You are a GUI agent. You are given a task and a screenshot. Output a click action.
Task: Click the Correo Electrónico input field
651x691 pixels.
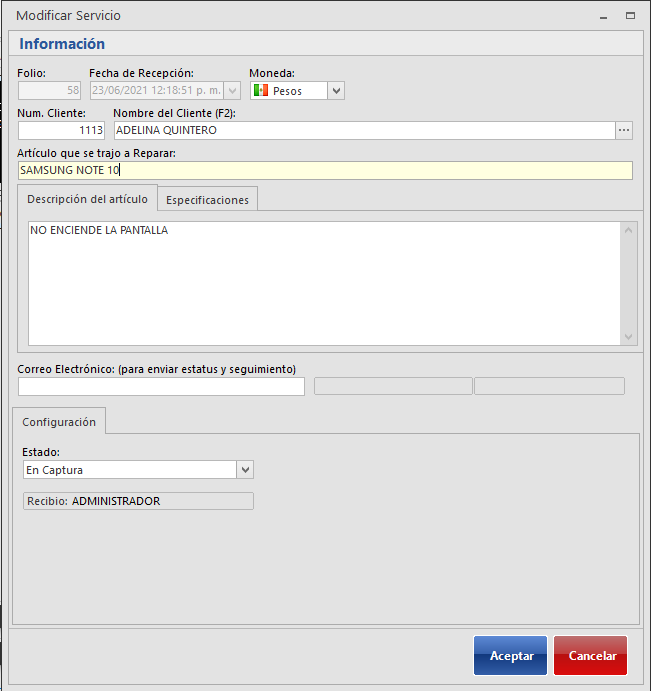tap(161, 387)
